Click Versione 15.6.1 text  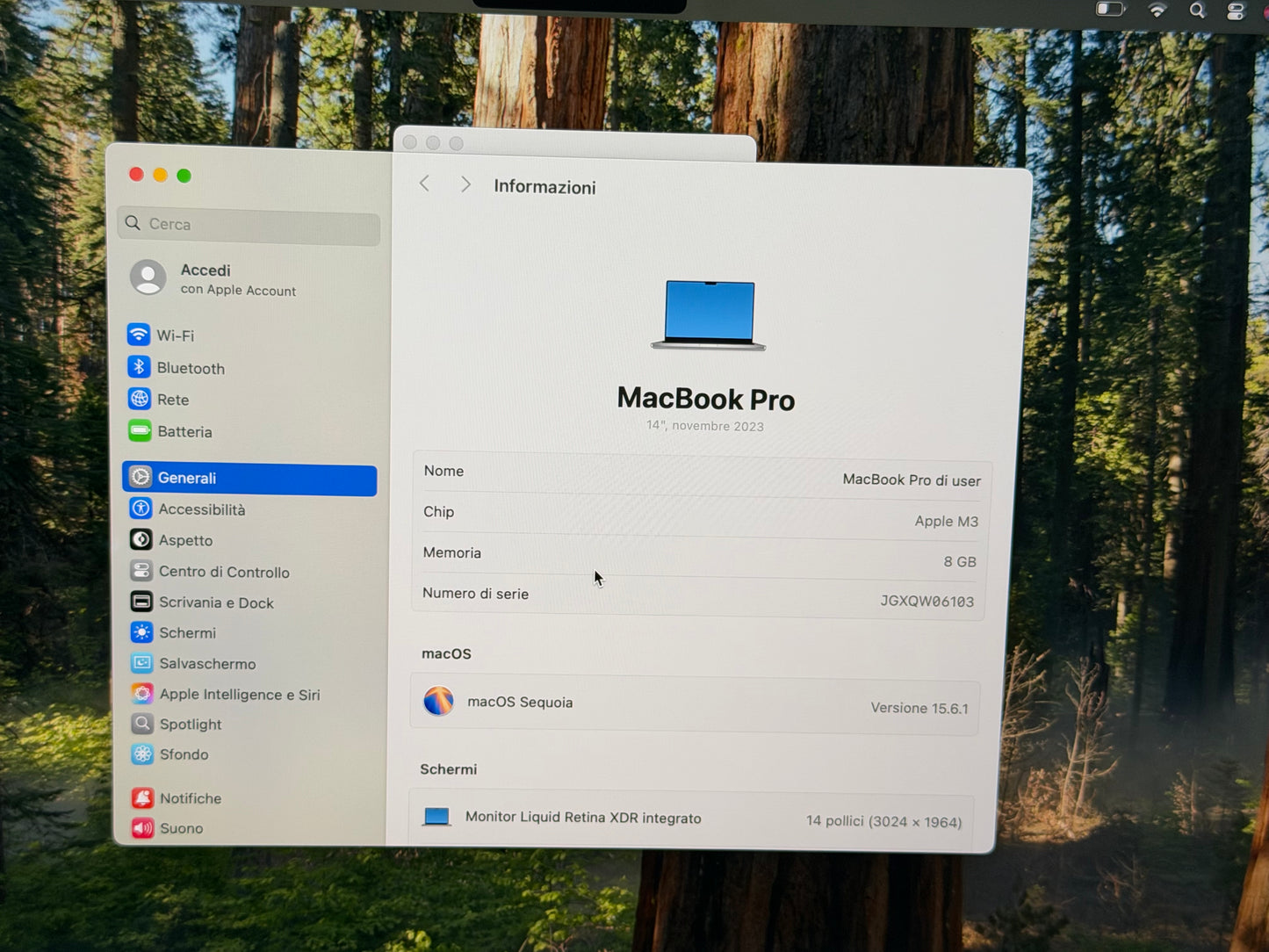[919, 708]
